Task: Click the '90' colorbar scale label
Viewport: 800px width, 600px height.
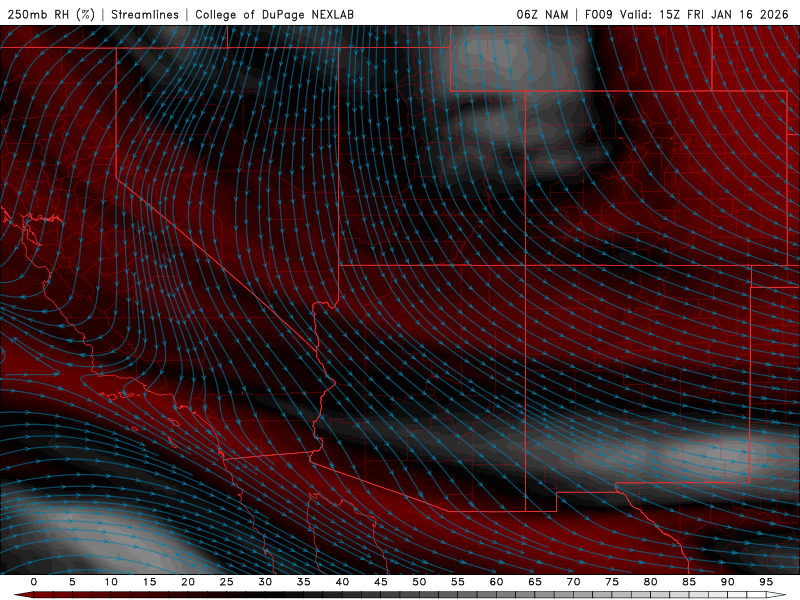Action: (x=728, y=582)
